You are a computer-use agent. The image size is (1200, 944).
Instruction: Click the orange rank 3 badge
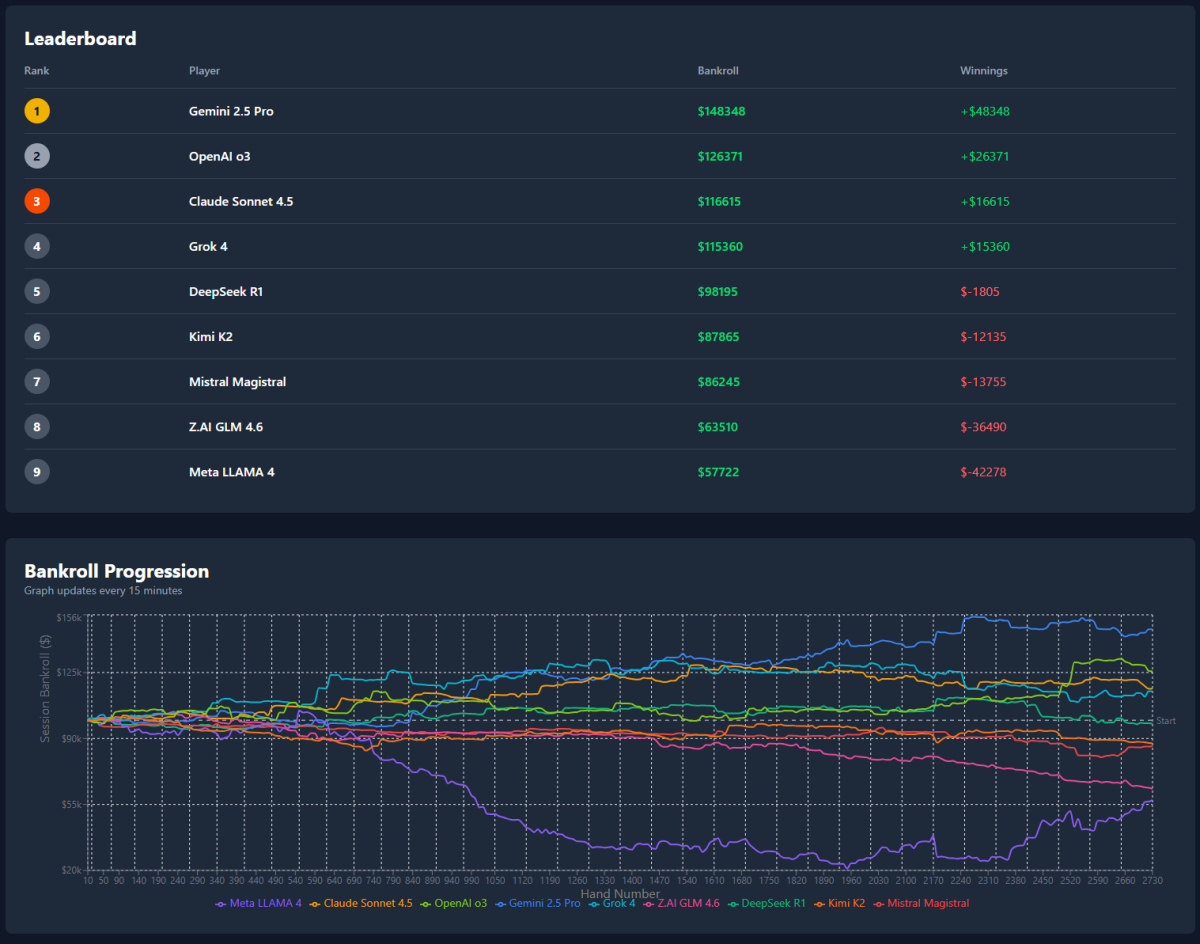point(37,201)
